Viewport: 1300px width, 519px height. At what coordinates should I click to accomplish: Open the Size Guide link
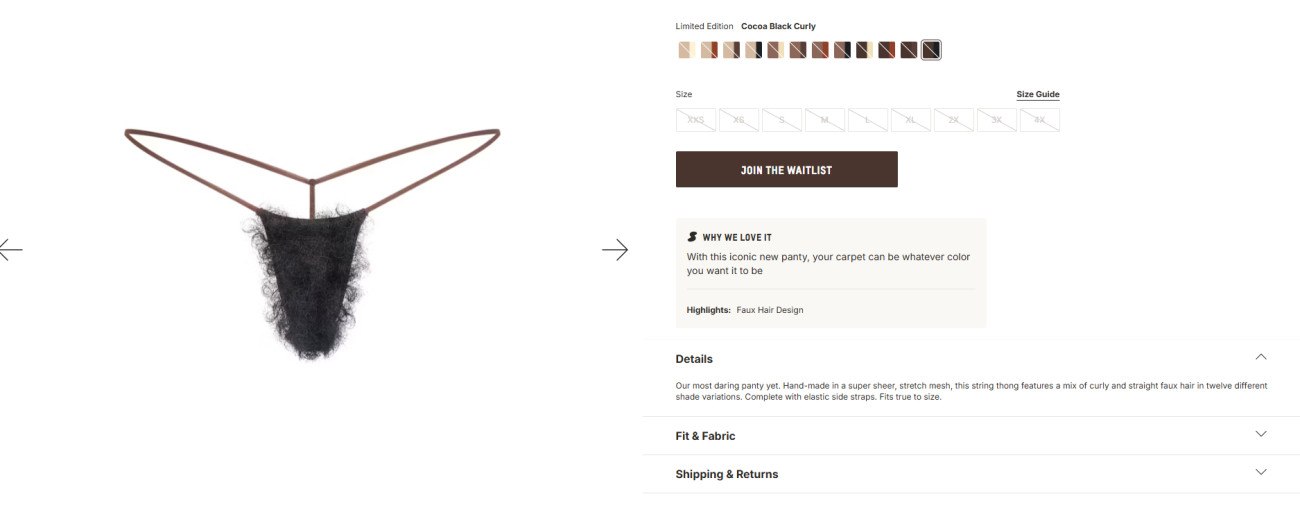[1037, 95]
